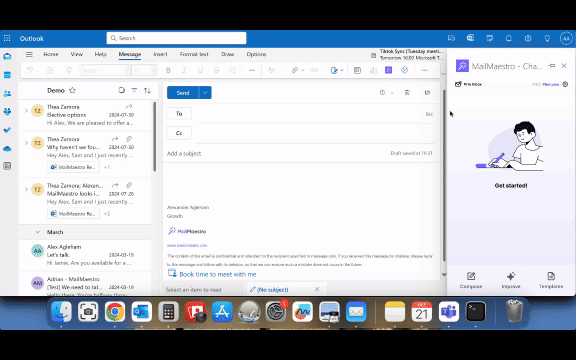The height and width of the screenshot is (360, 576).
Task: Open the font size combo box
Action: point(144,70)
